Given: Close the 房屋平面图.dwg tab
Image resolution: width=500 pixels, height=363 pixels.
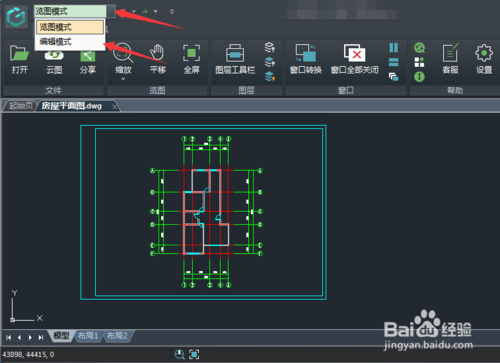Looking at the screenshot, I should pyautogui.click(x=115, y=106).
